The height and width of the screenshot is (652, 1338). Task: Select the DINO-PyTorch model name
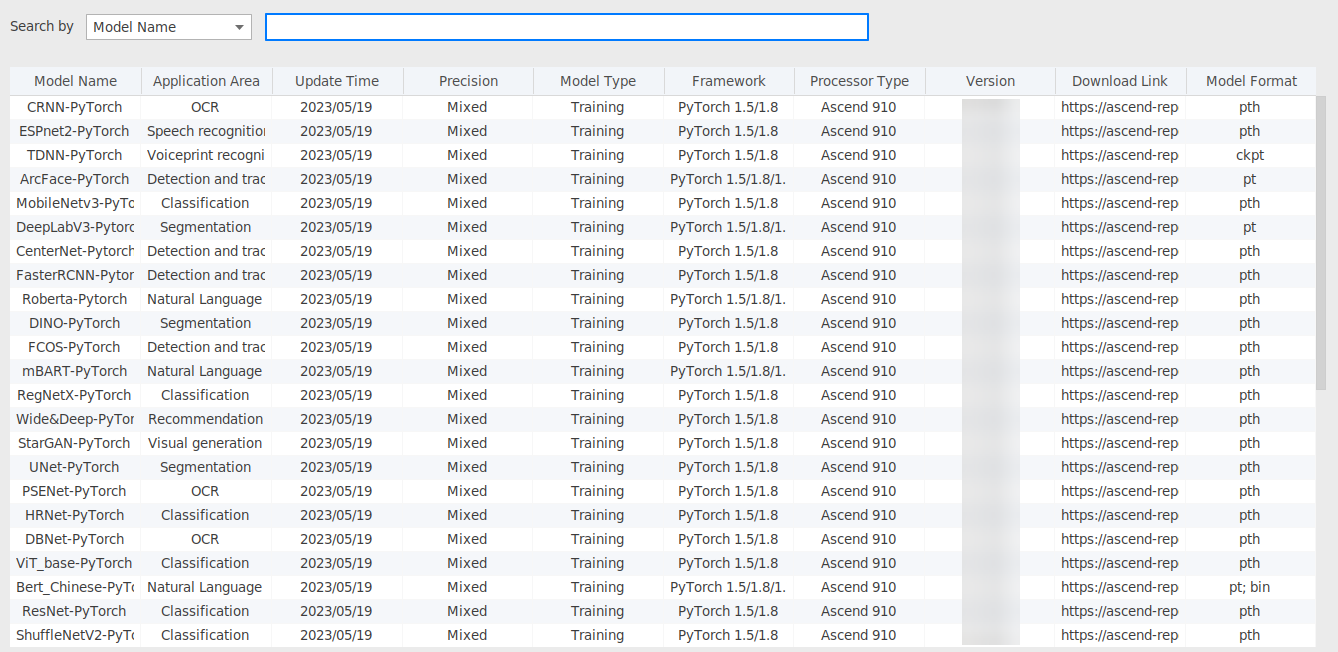tap(75, 323)
